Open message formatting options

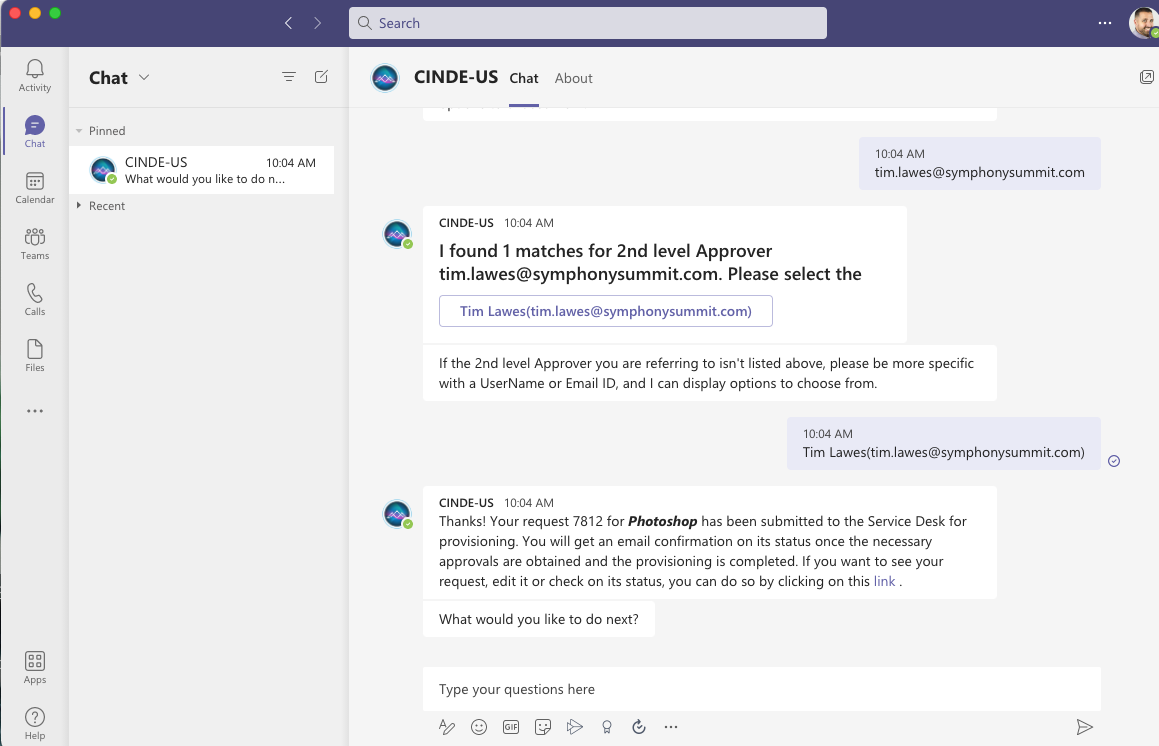446,727
